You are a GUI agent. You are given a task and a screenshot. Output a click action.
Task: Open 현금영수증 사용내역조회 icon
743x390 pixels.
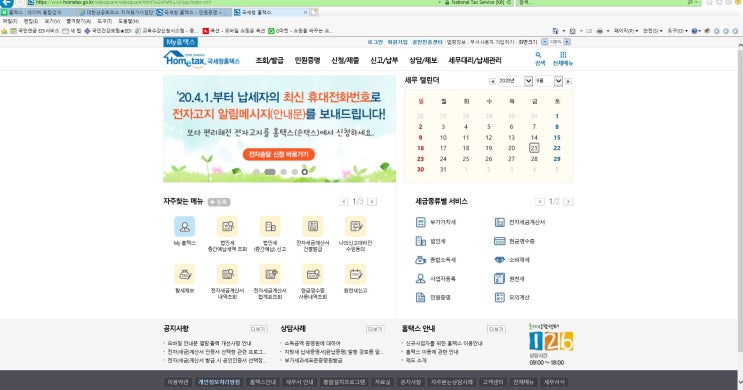(x=313, y=274)
